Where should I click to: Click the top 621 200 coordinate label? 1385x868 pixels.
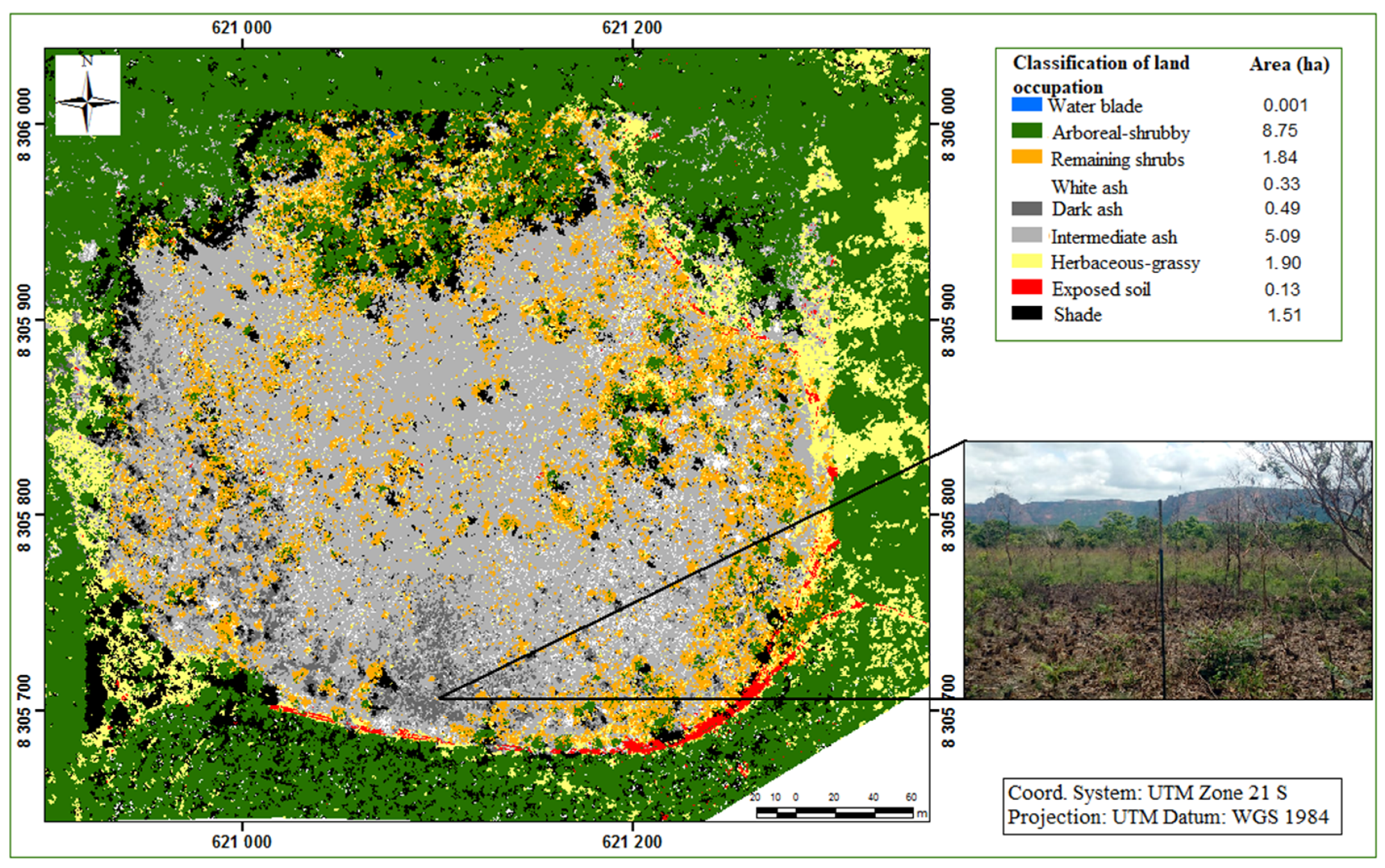click(x=631, y=28)
